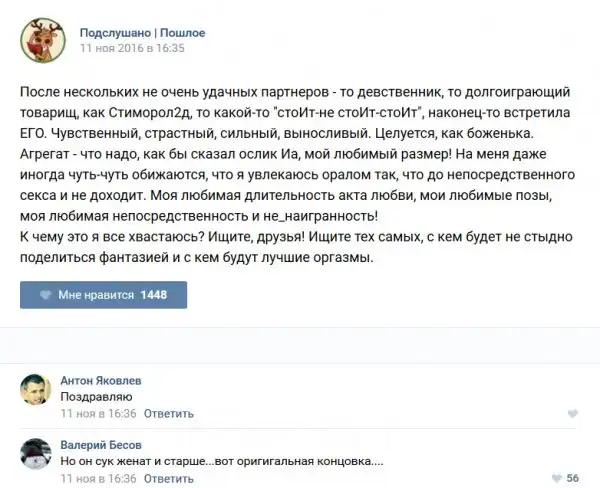Click the Поздравляю comment text
This screenshot has height=488, width=600.
pyautogui.click(x=90, y=397)
